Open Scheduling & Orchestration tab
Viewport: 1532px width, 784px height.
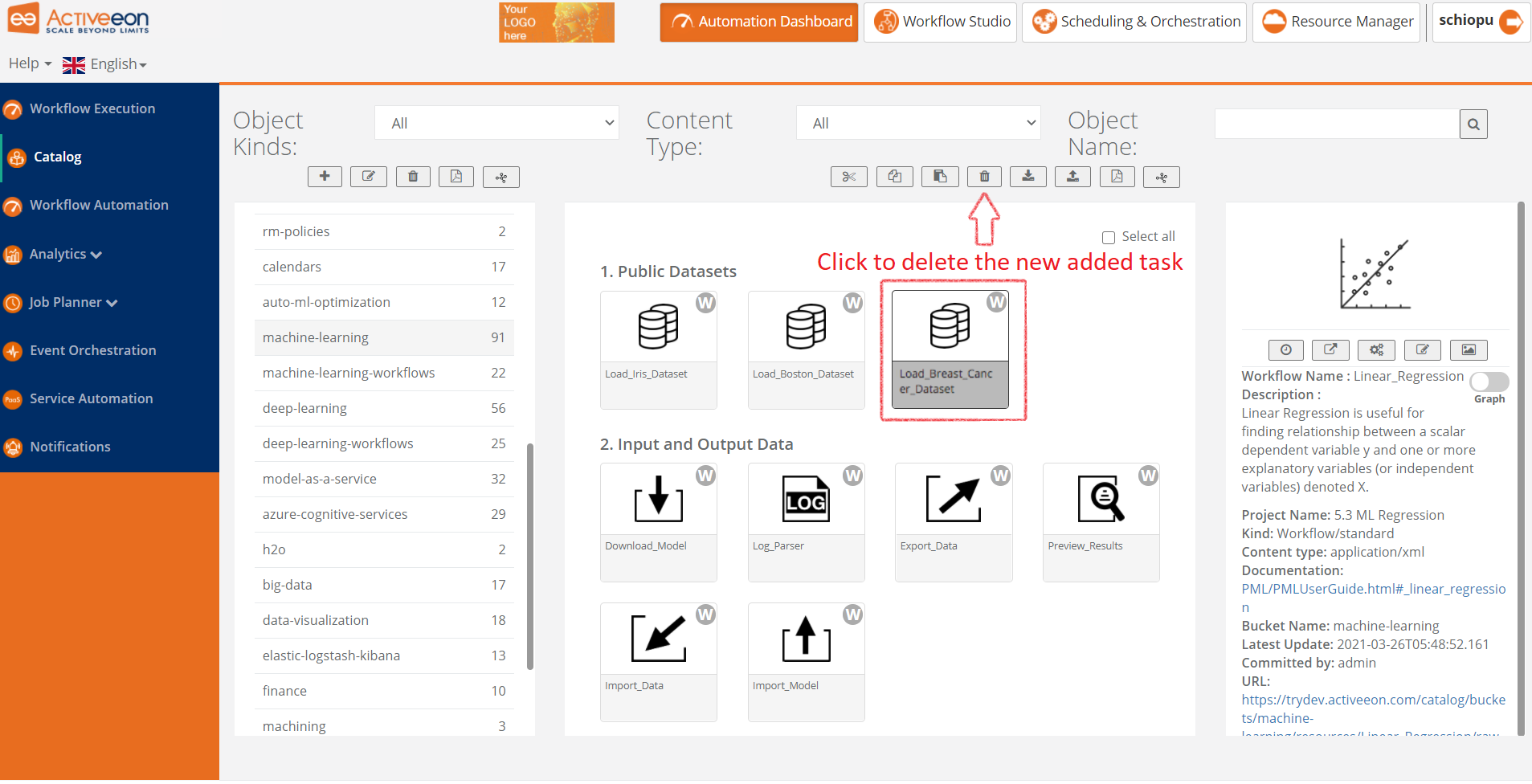[x=1134, y=22]
